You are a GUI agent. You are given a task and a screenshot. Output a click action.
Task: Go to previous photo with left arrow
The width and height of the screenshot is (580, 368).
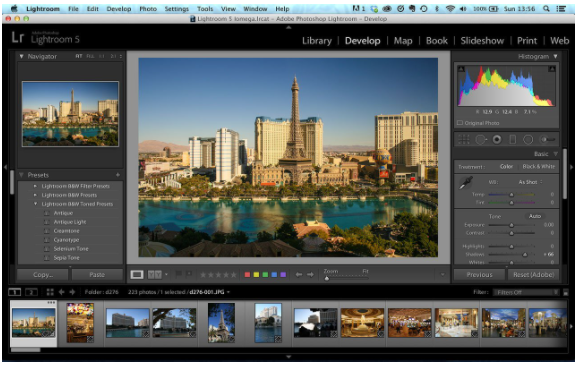[x=299, y=274]
